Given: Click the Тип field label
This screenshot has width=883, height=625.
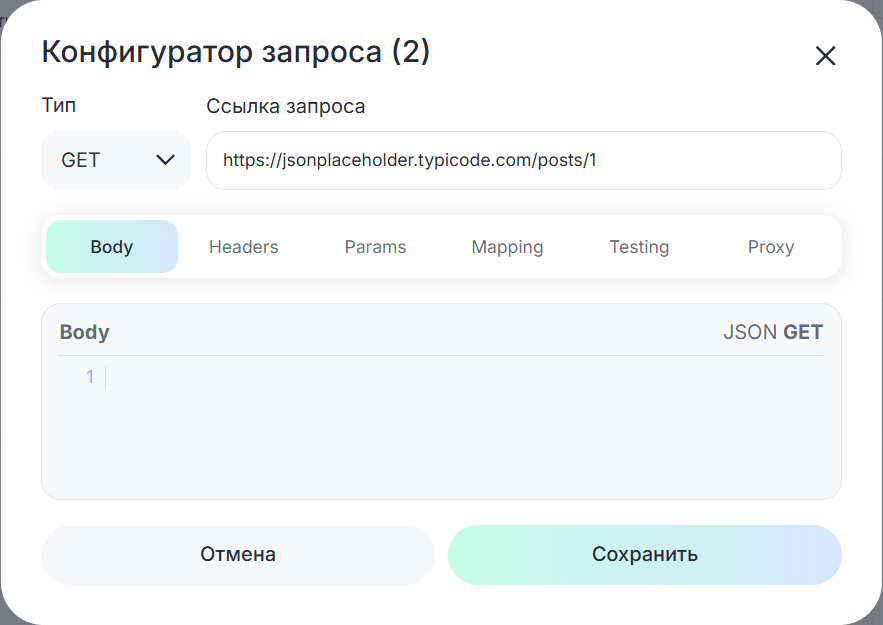Looking at the screenshot, I should pos(58,105).
